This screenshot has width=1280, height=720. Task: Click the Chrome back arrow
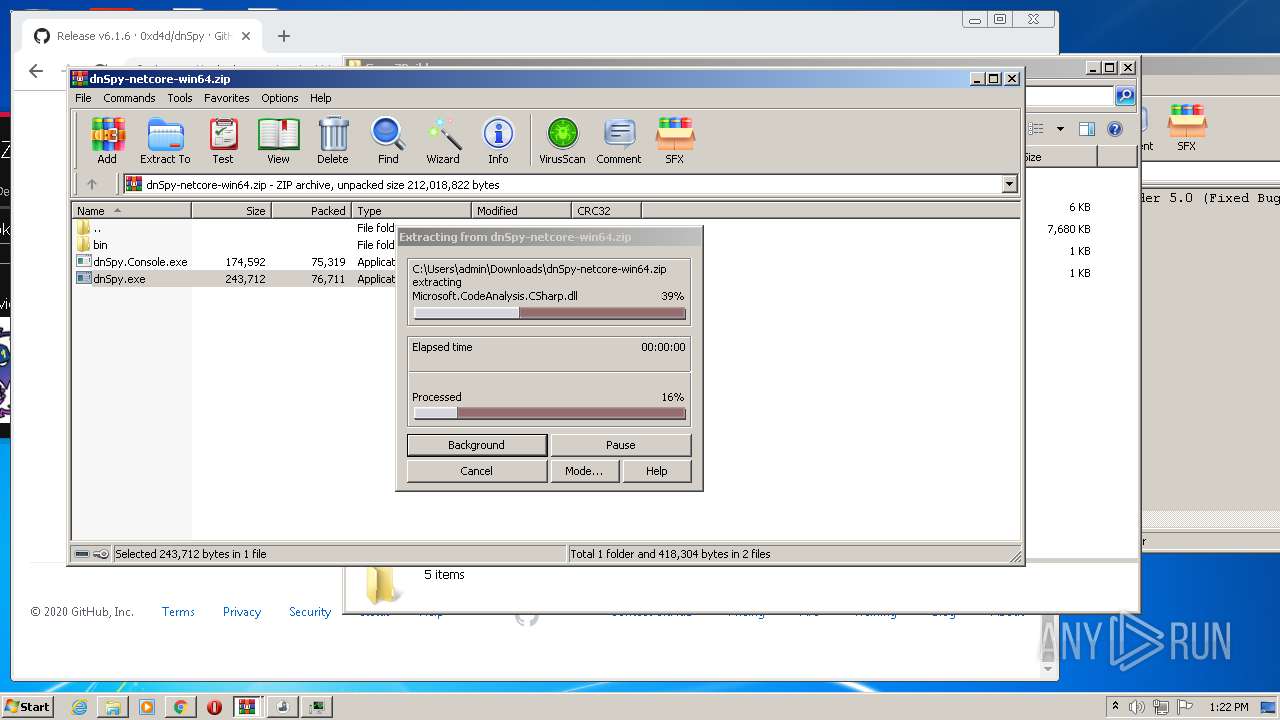point(36,70)
